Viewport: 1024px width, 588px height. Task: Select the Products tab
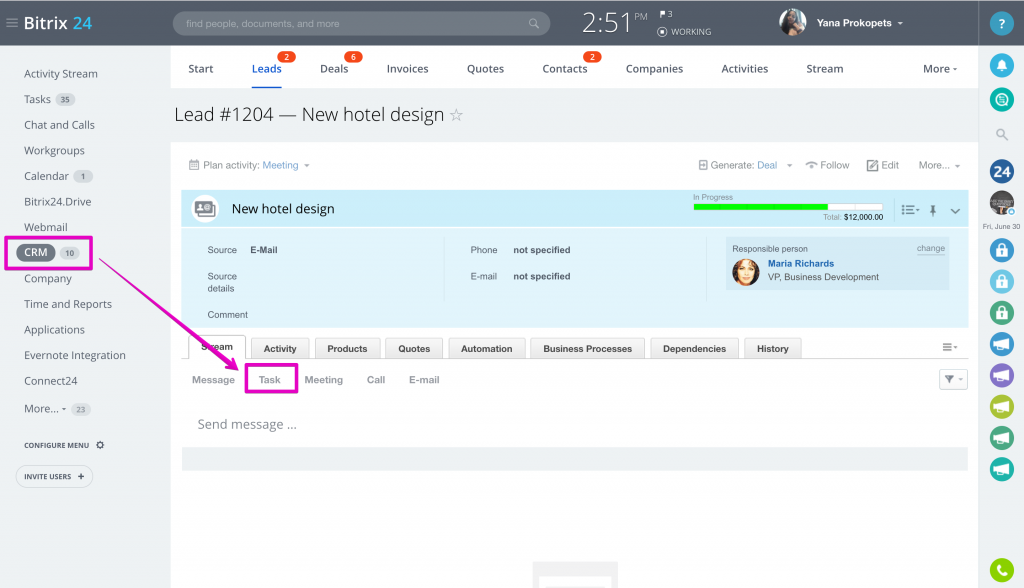(347, 348)
